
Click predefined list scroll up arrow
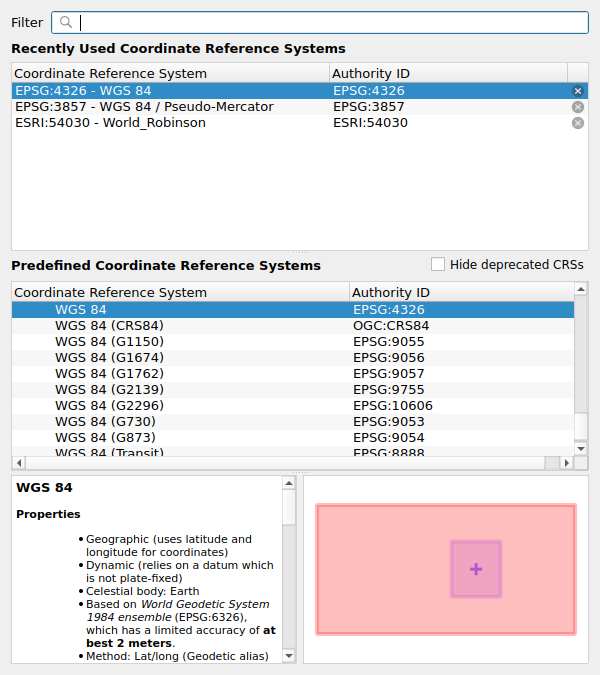point(581,289)
